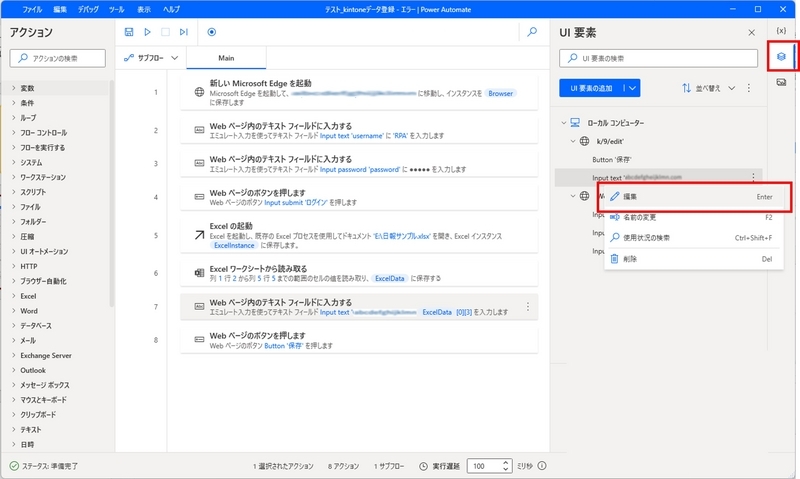Open more options for action 7
Screen dimensions: 800x479
[528, 307]
